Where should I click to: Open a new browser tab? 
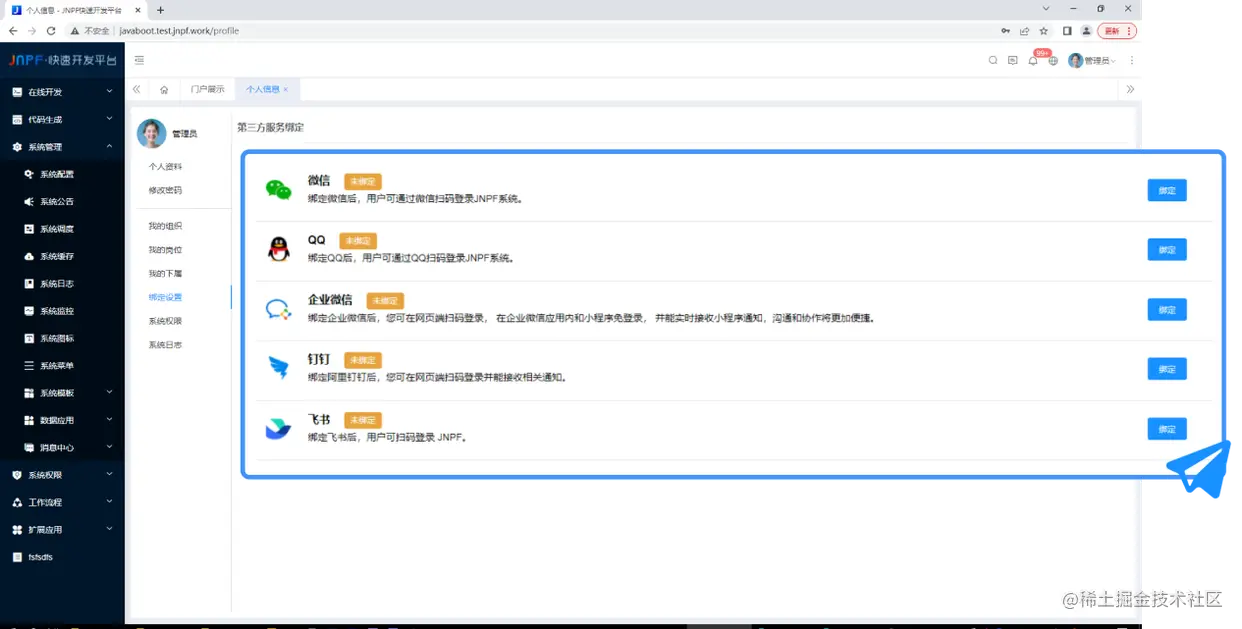coord(160,10)
